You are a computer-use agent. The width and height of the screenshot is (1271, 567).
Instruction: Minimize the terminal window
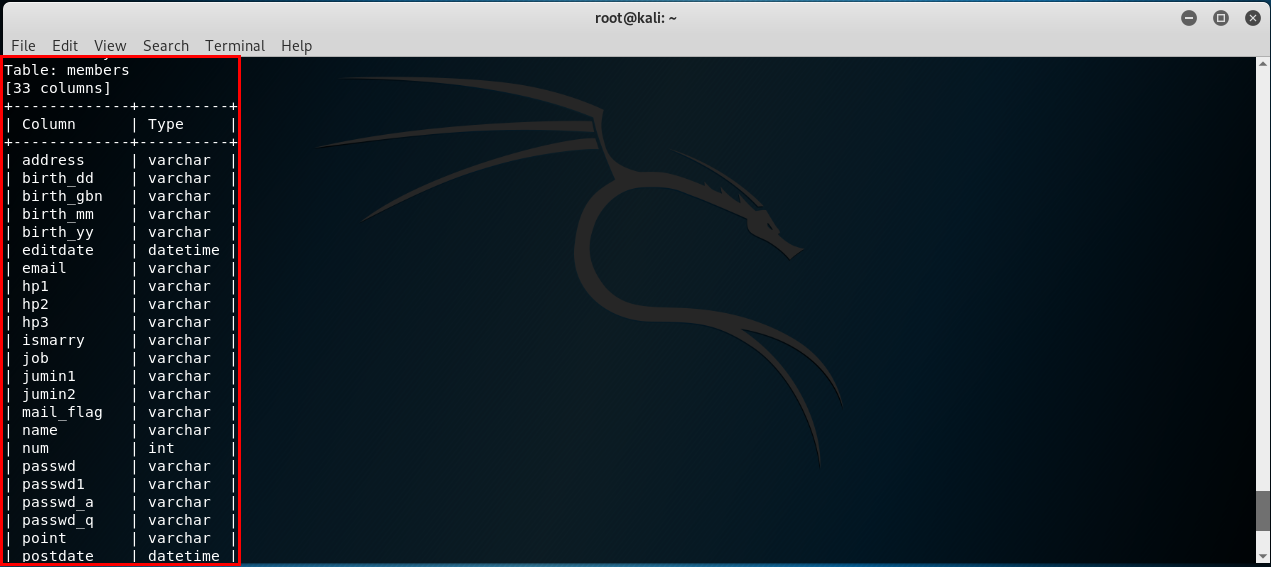[1189, 18]
